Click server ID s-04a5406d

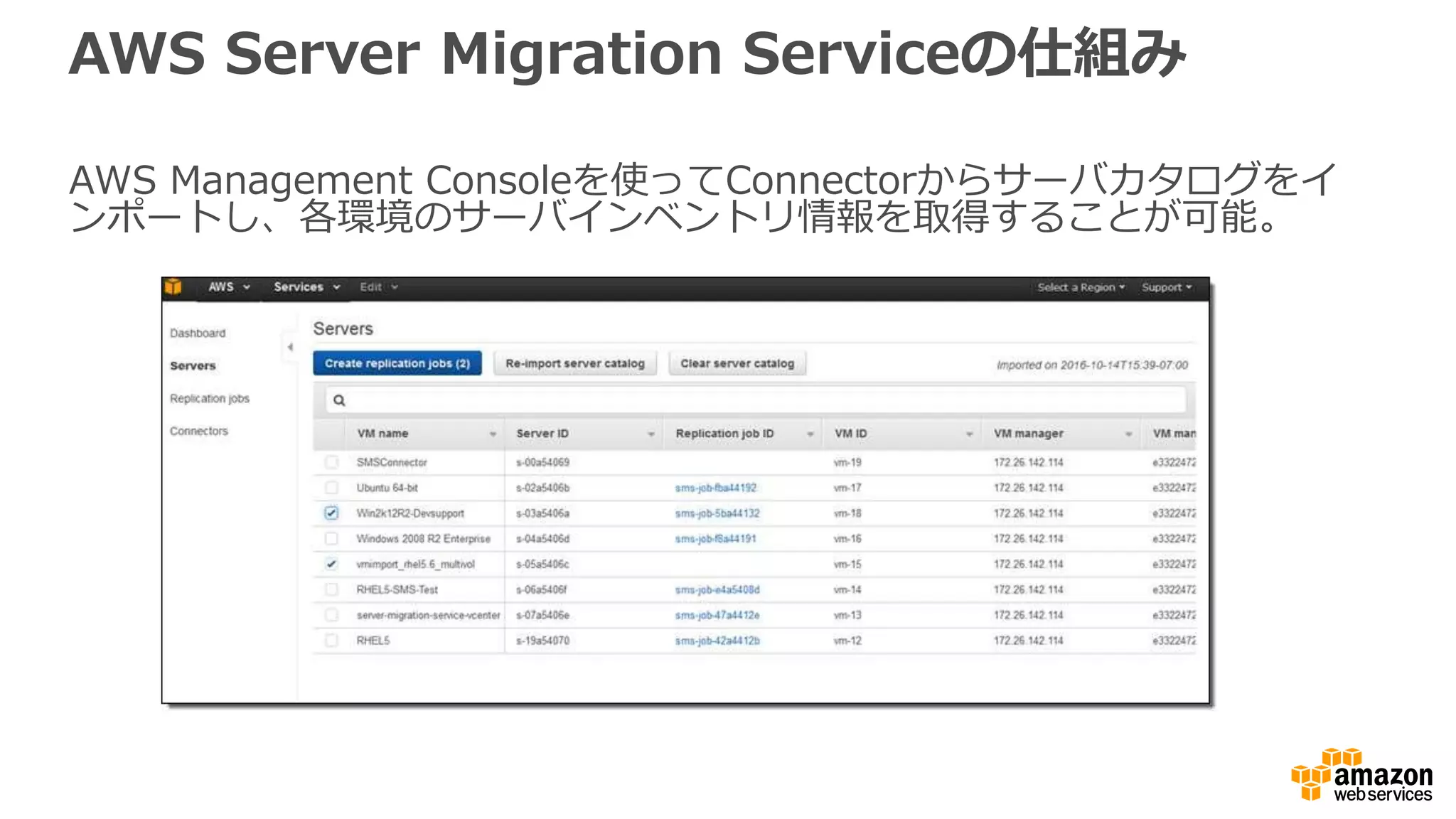click(x=542, y=539)
